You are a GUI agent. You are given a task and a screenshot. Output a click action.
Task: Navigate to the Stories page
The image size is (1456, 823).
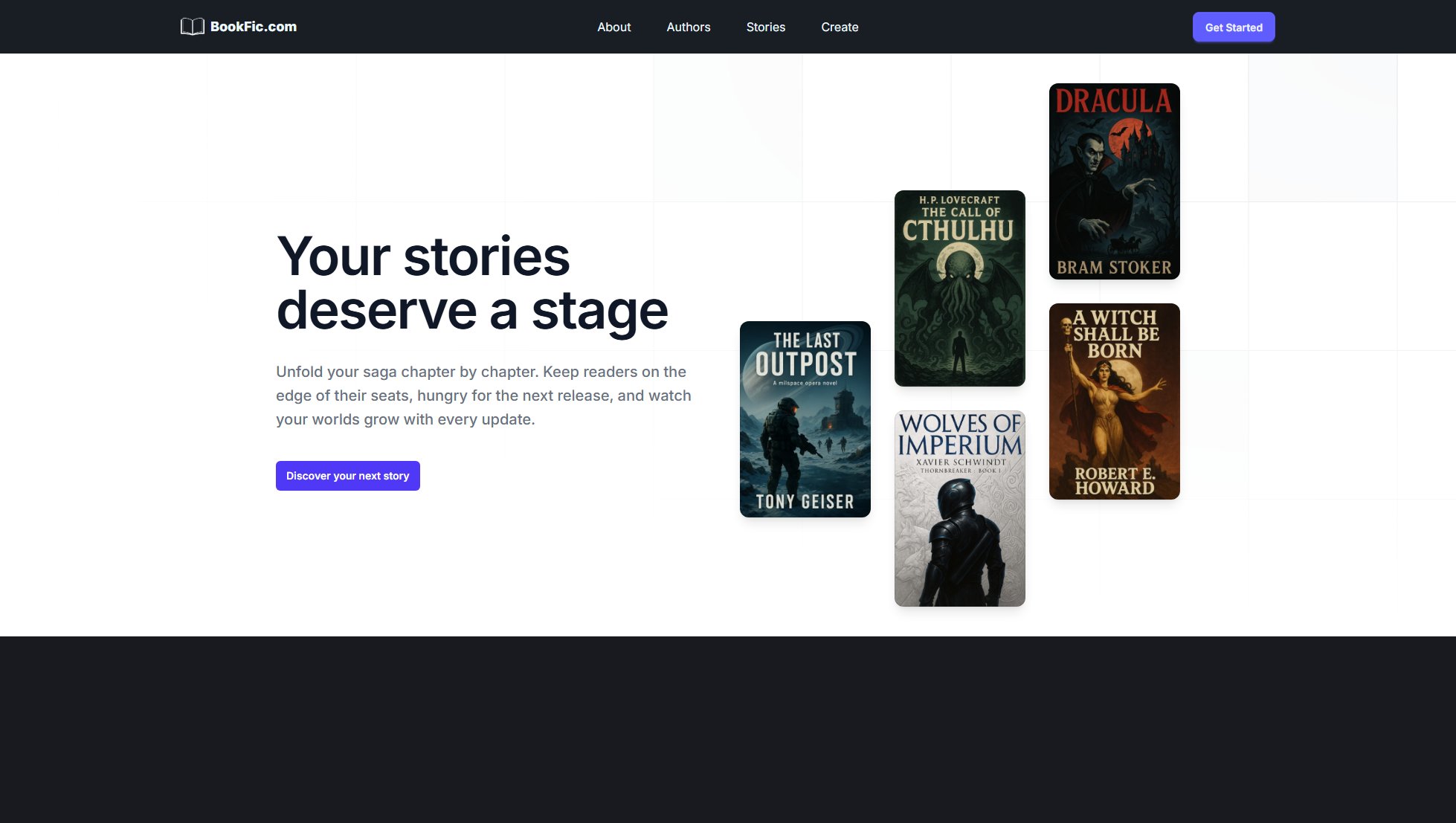[x=766, y=27]
